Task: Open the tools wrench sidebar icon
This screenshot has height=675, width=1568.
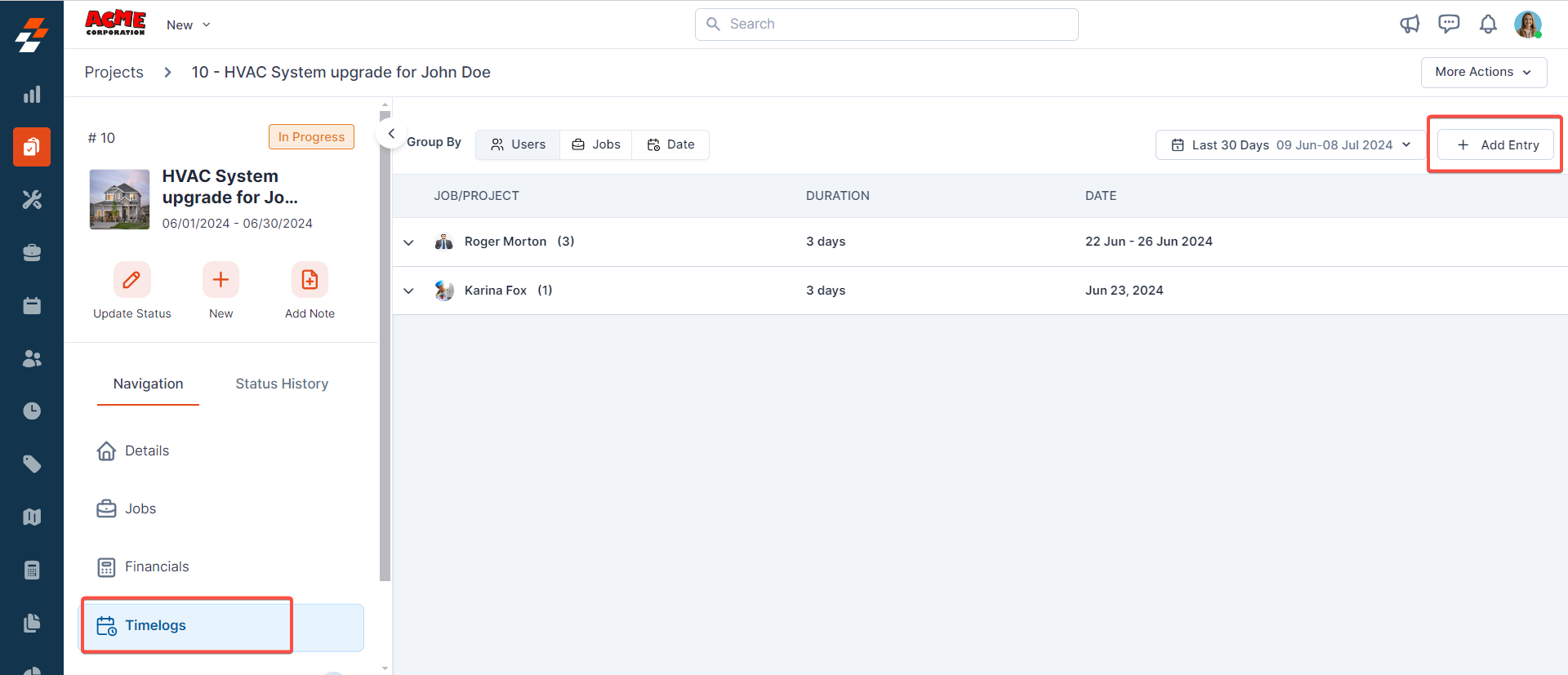Action: pos(32,200)
